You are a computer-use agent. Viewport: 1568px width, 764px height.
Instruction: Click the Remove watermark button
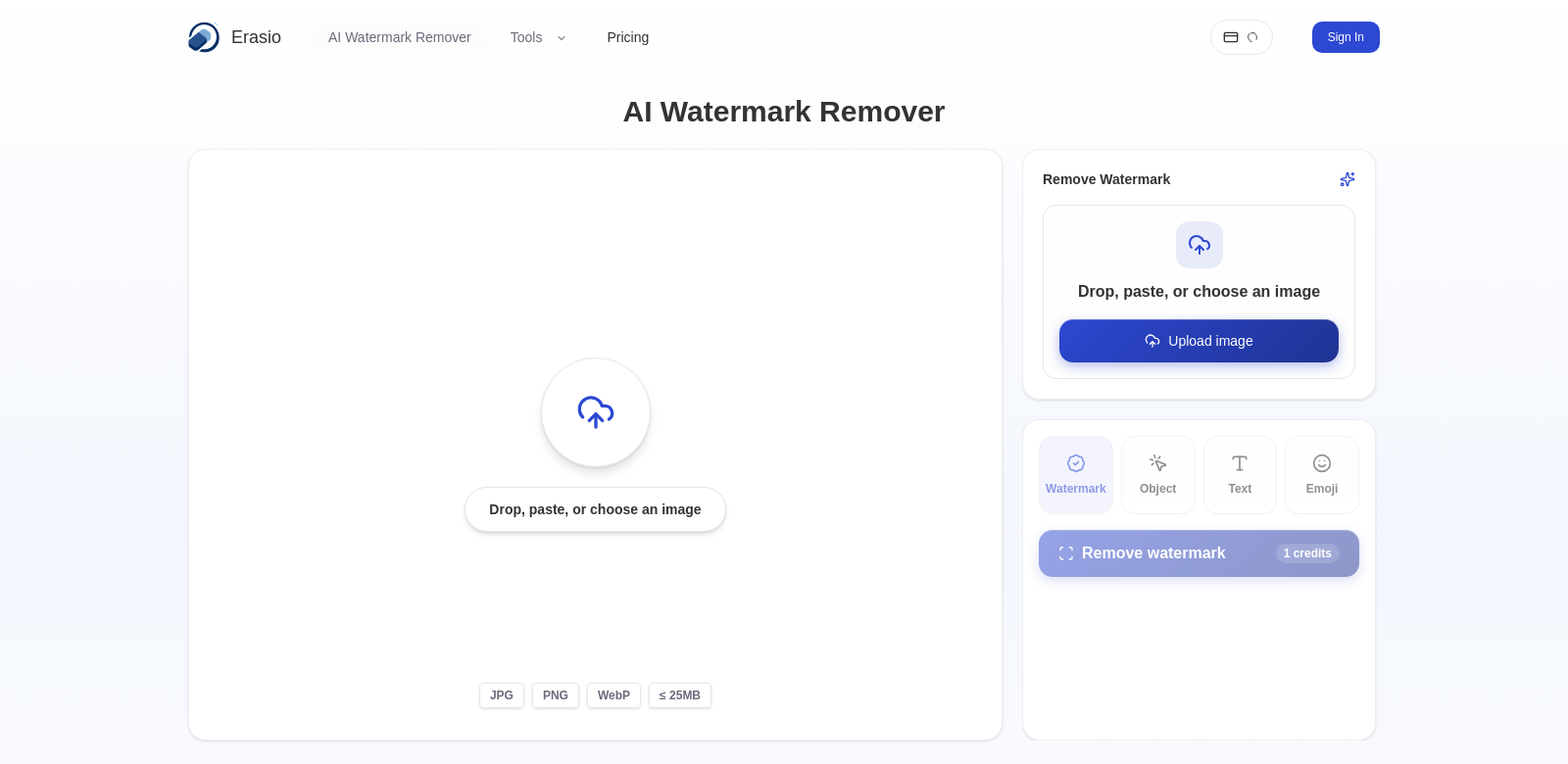tap(1199, 553)
